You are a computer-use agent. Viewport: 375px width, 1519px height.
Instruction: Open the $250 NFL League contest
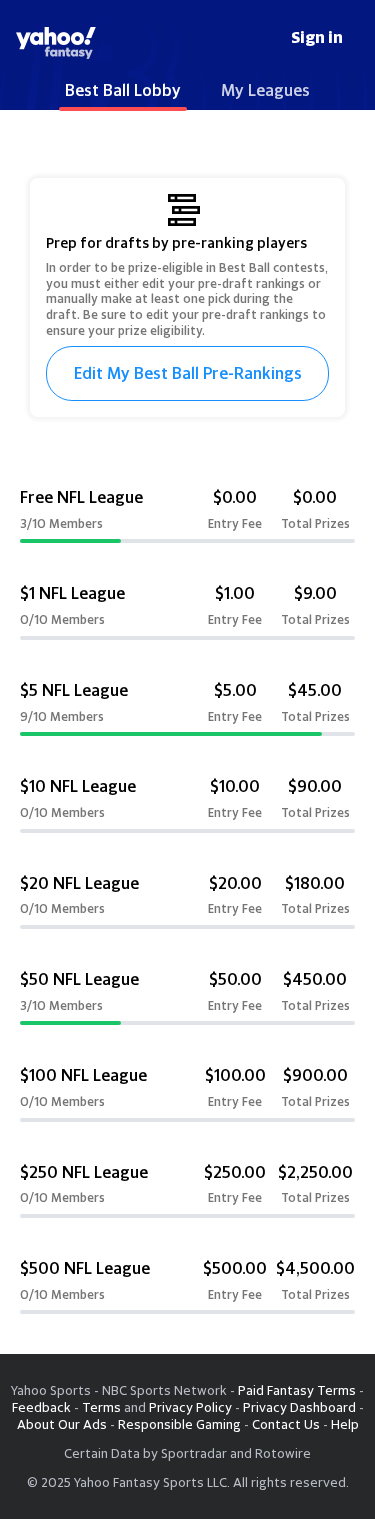pos(187,1189)
